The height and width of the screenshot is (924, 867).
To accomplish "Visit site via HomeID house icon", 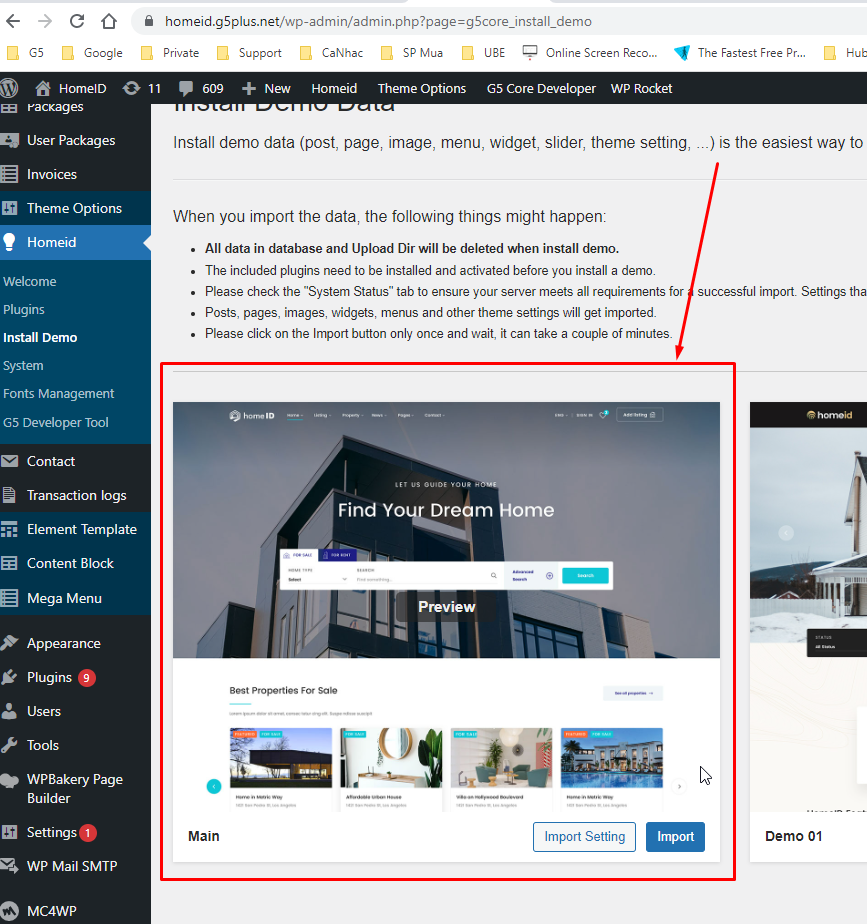I will click(42, 88).
